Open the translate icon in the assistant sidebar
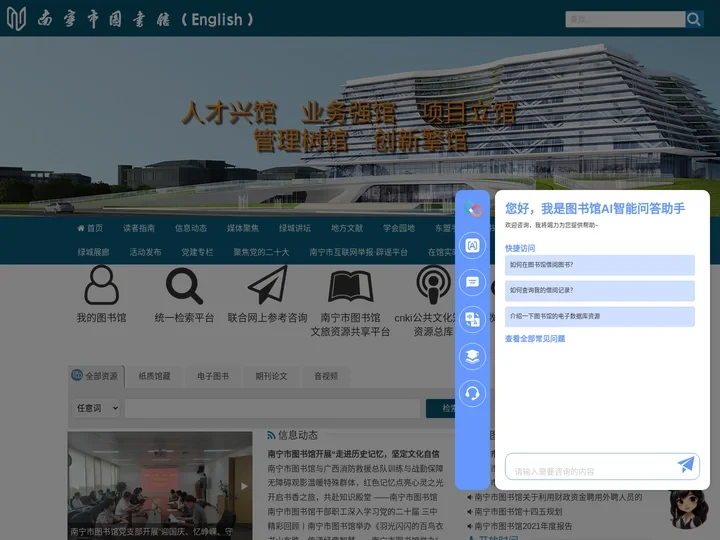This screenshot has width=720, height=540. pyautogui.click(x=472, y=319)
